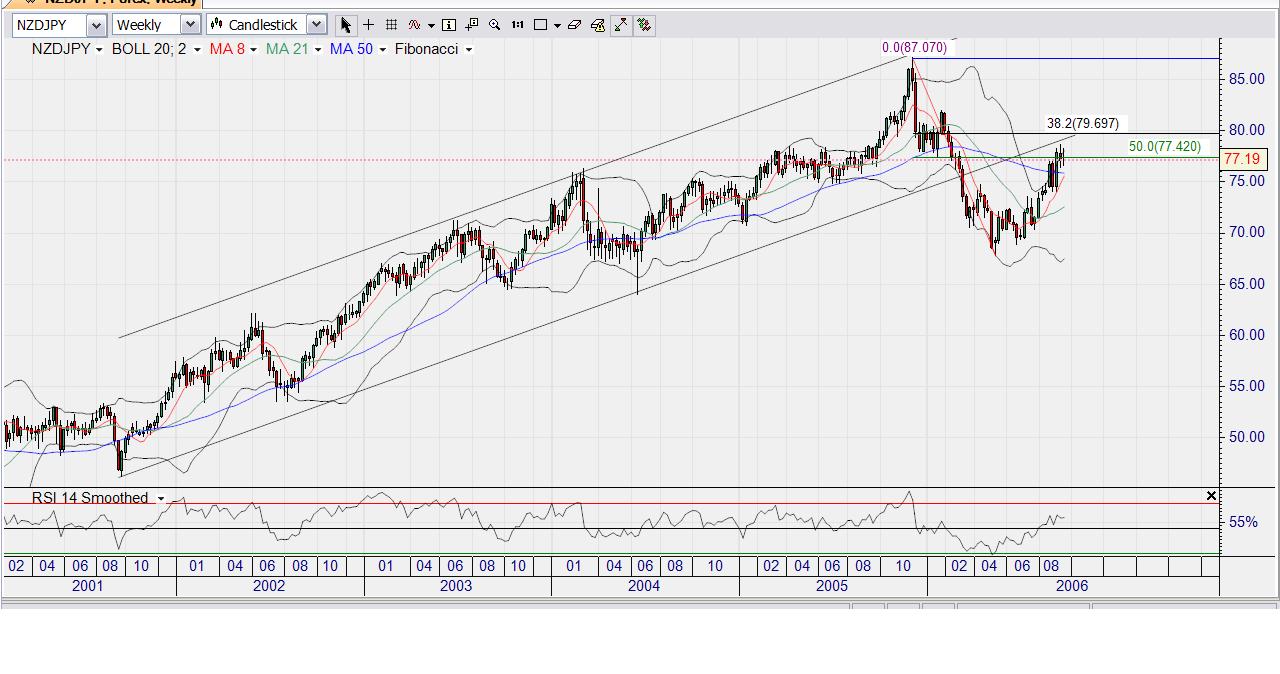Reset zoom with the 1:1 icon
The height and width of the screenshot is (674, 1280).
pyautogui.click(x=517, y=25)
